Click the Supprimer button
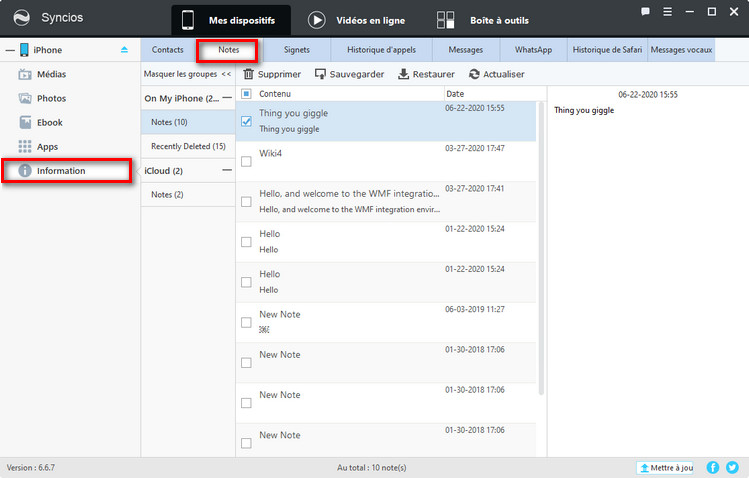 pyautogui.click(x=271, y=74)
